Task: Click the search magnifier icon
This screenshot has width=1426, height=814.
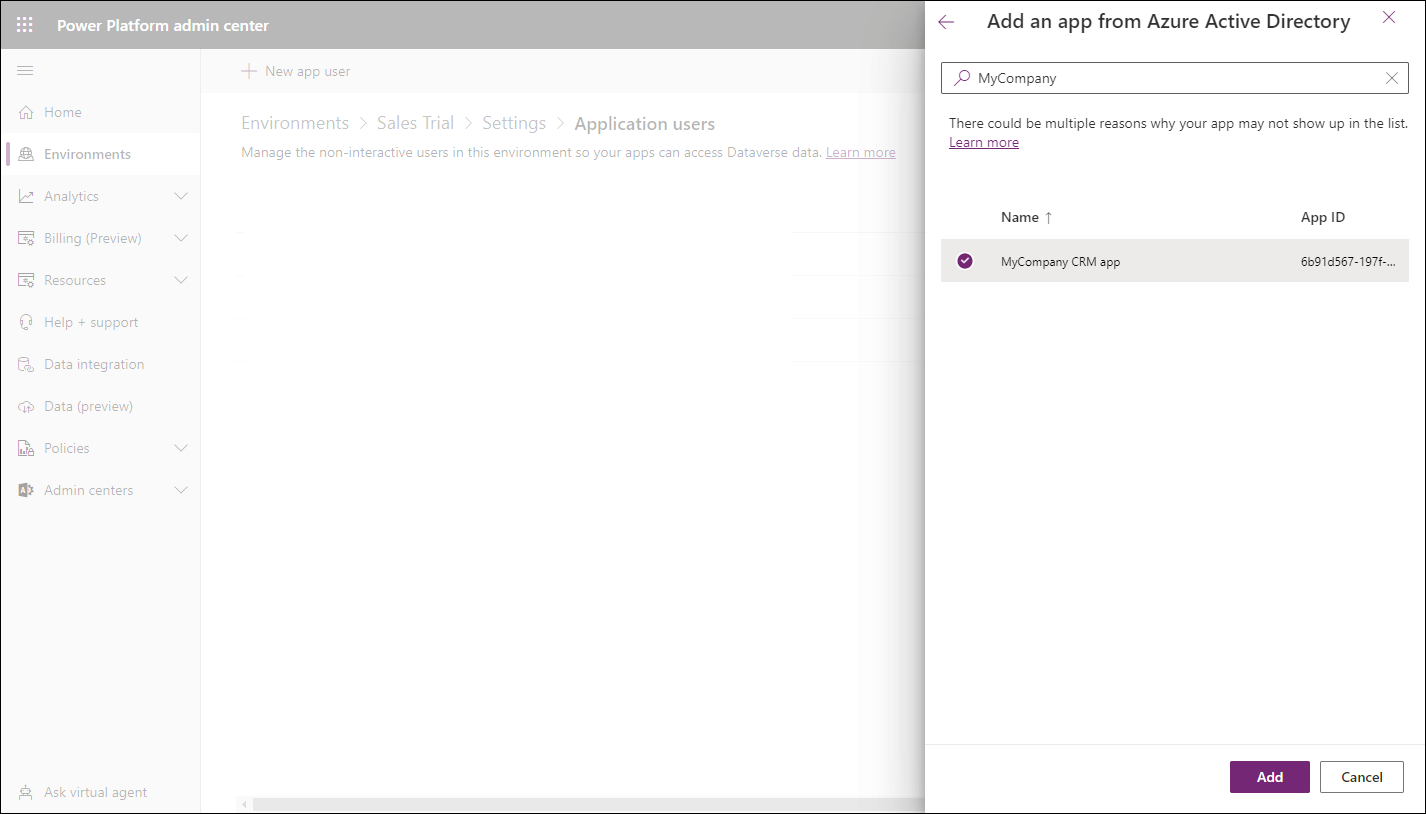Action: (962, 77)
